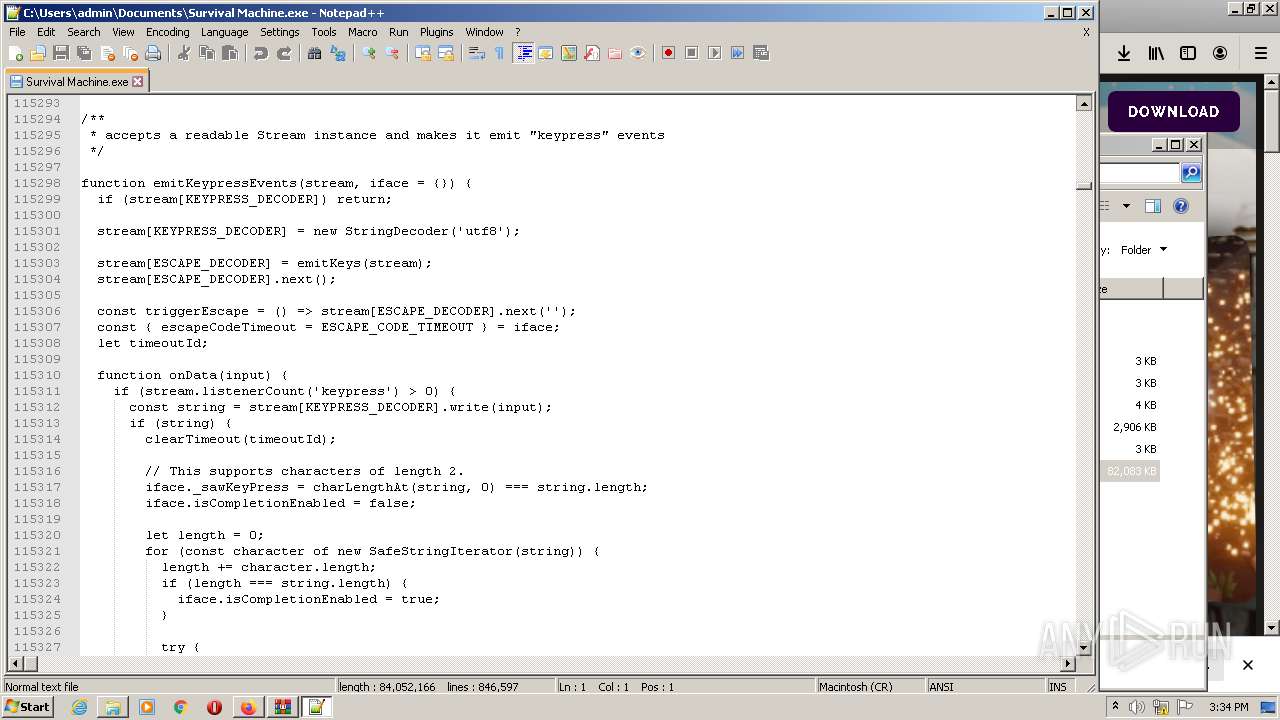The width and height of the screenshot is (1280, 720).
Task: Open the Plugins menu
Action: [436, 32]
